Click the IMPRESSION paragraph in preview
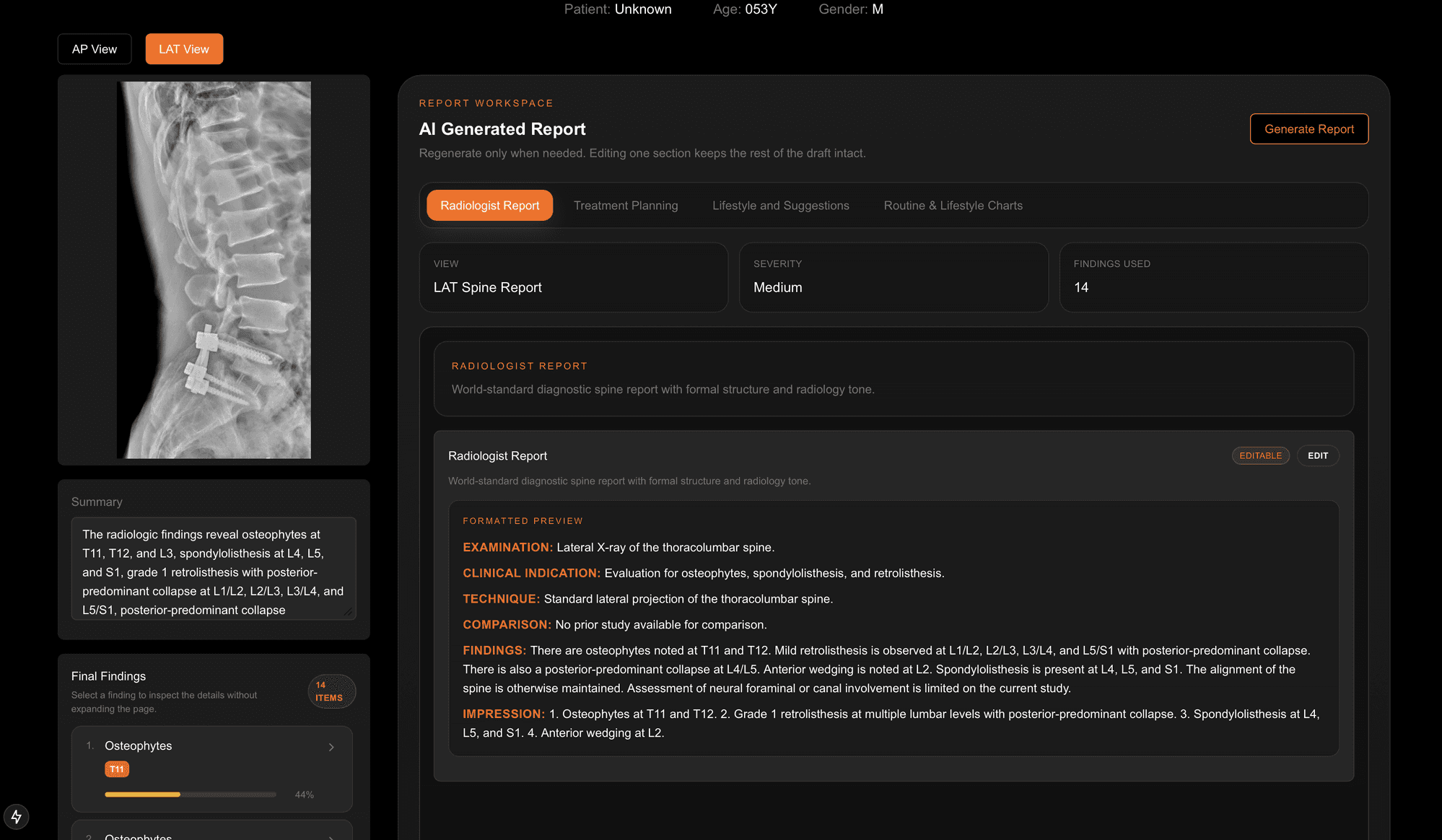1442x840 pixels. pos(891,724)
